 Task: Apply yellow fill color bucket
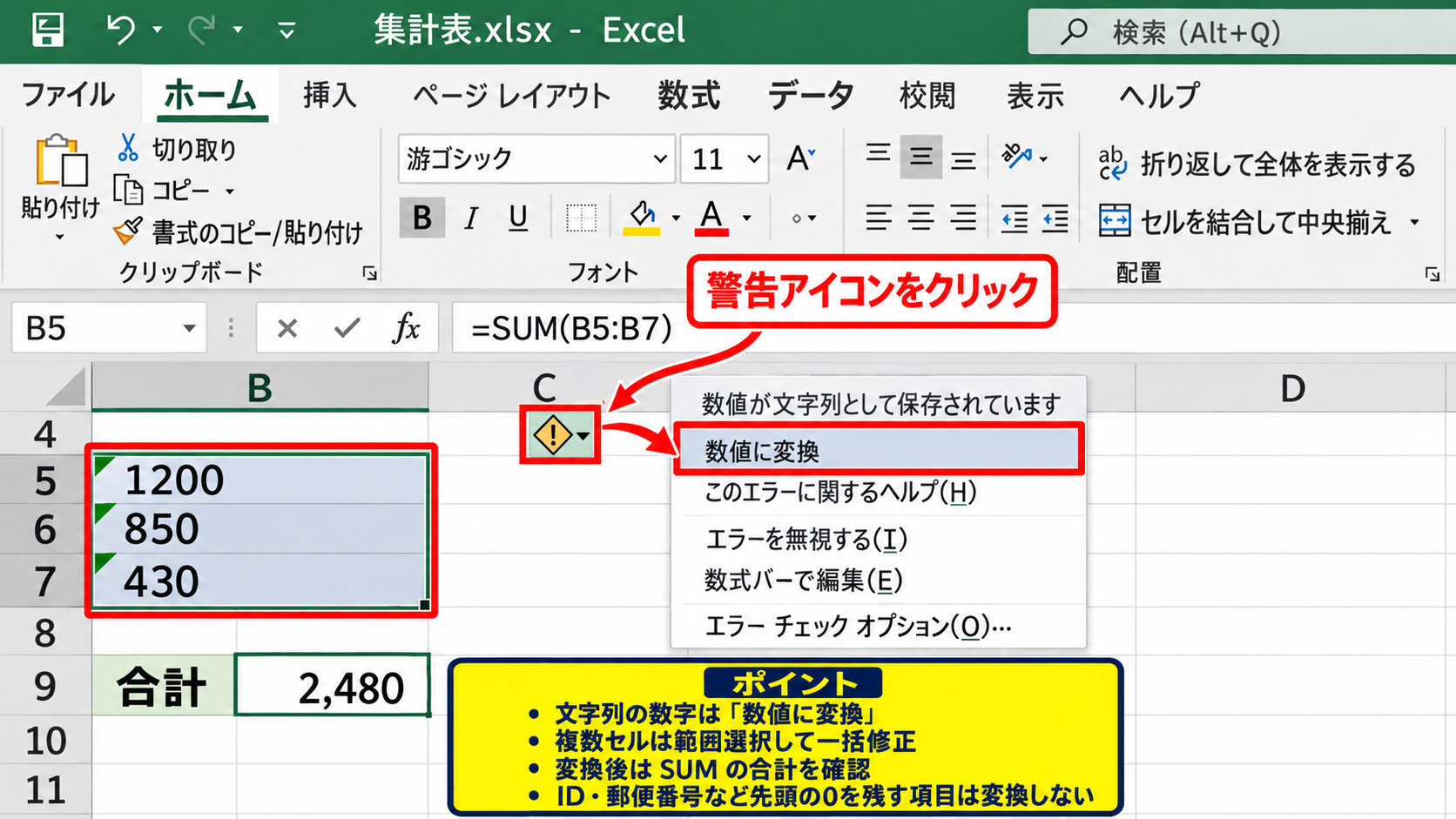(x=643, y=218)
